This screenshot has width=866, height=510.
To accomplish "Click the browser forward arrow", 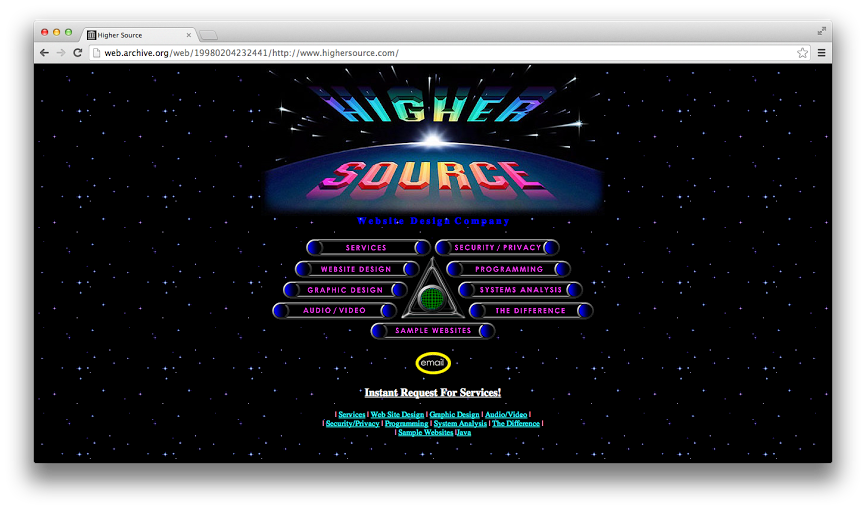I will click(61, 53).
